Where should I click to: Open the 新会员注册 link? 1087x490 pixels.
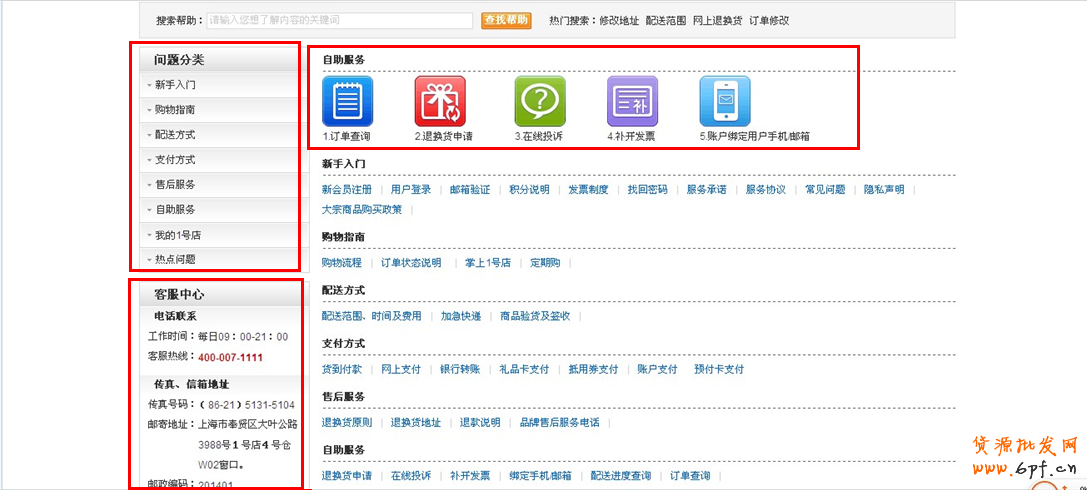(x=346, y=189)
